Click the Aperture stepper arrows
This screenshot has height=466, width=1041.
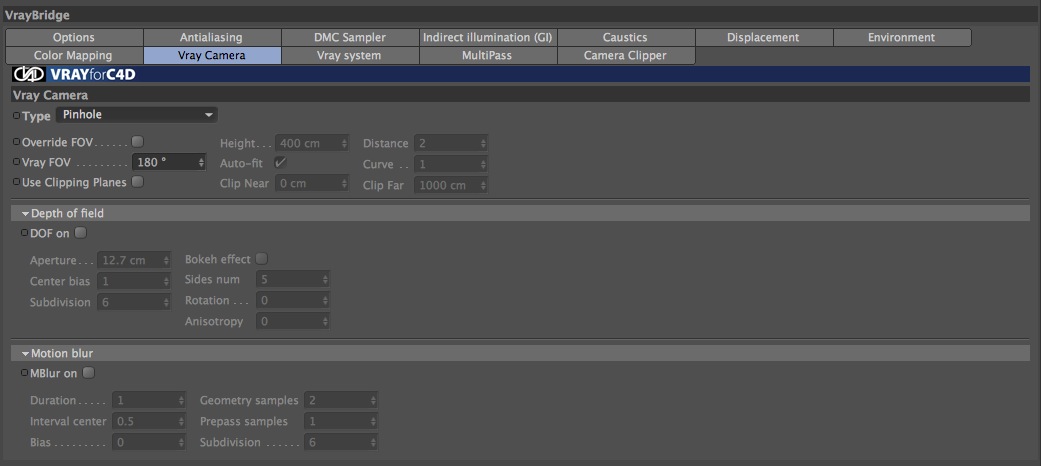(167, 260)
